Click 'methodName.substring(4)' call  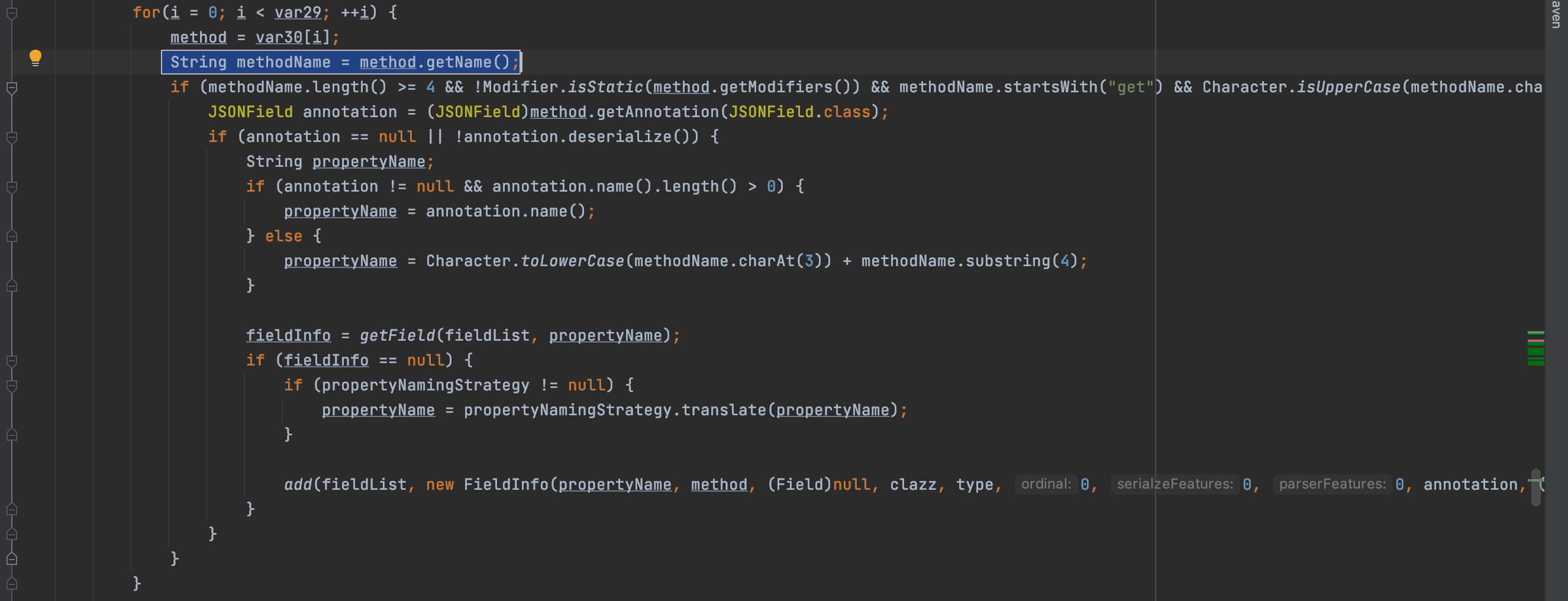970,261
